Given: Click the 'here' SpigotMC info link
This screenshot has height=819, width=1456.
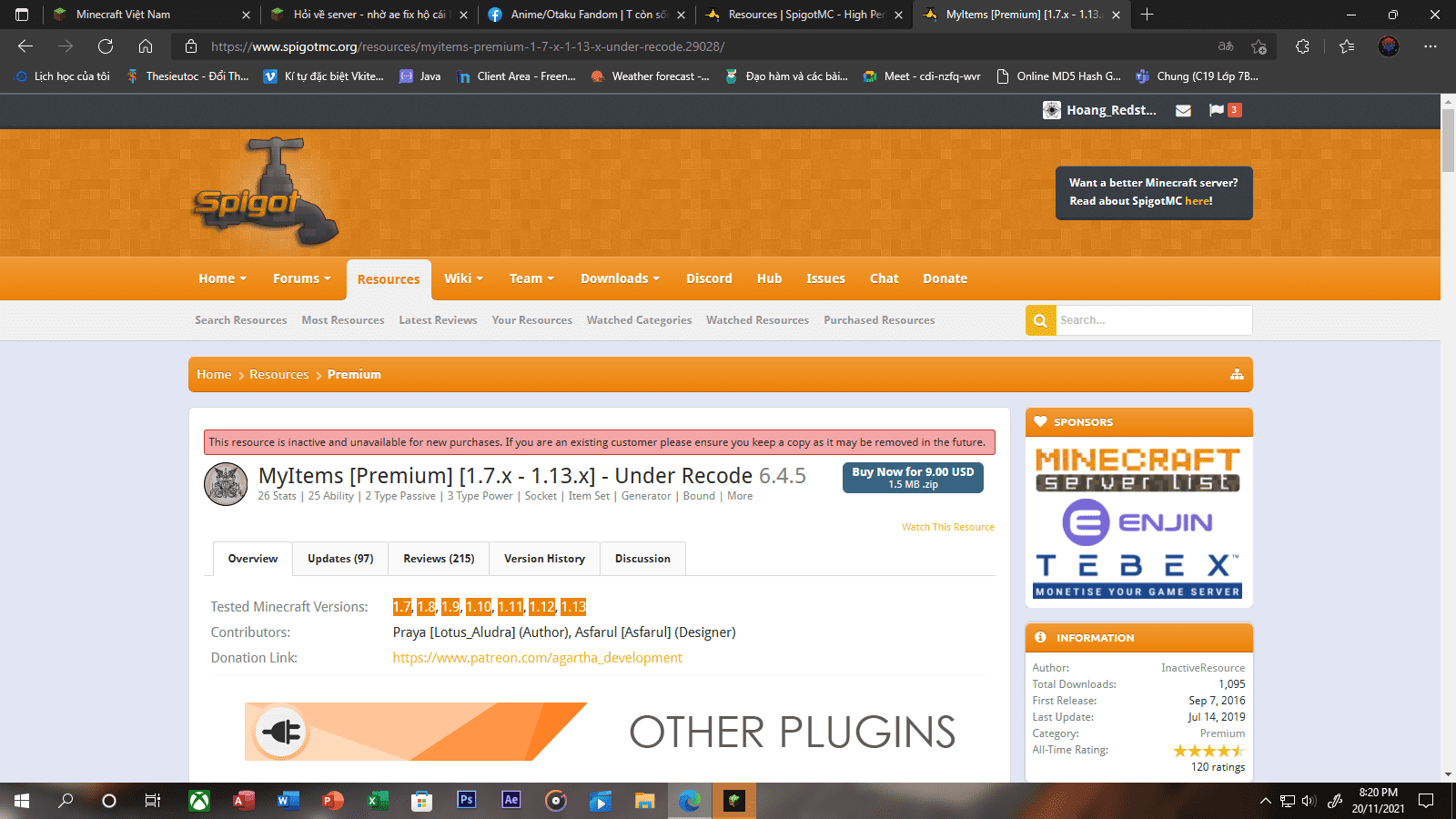Looking at the screenshot, I should tap(1197, 201).
